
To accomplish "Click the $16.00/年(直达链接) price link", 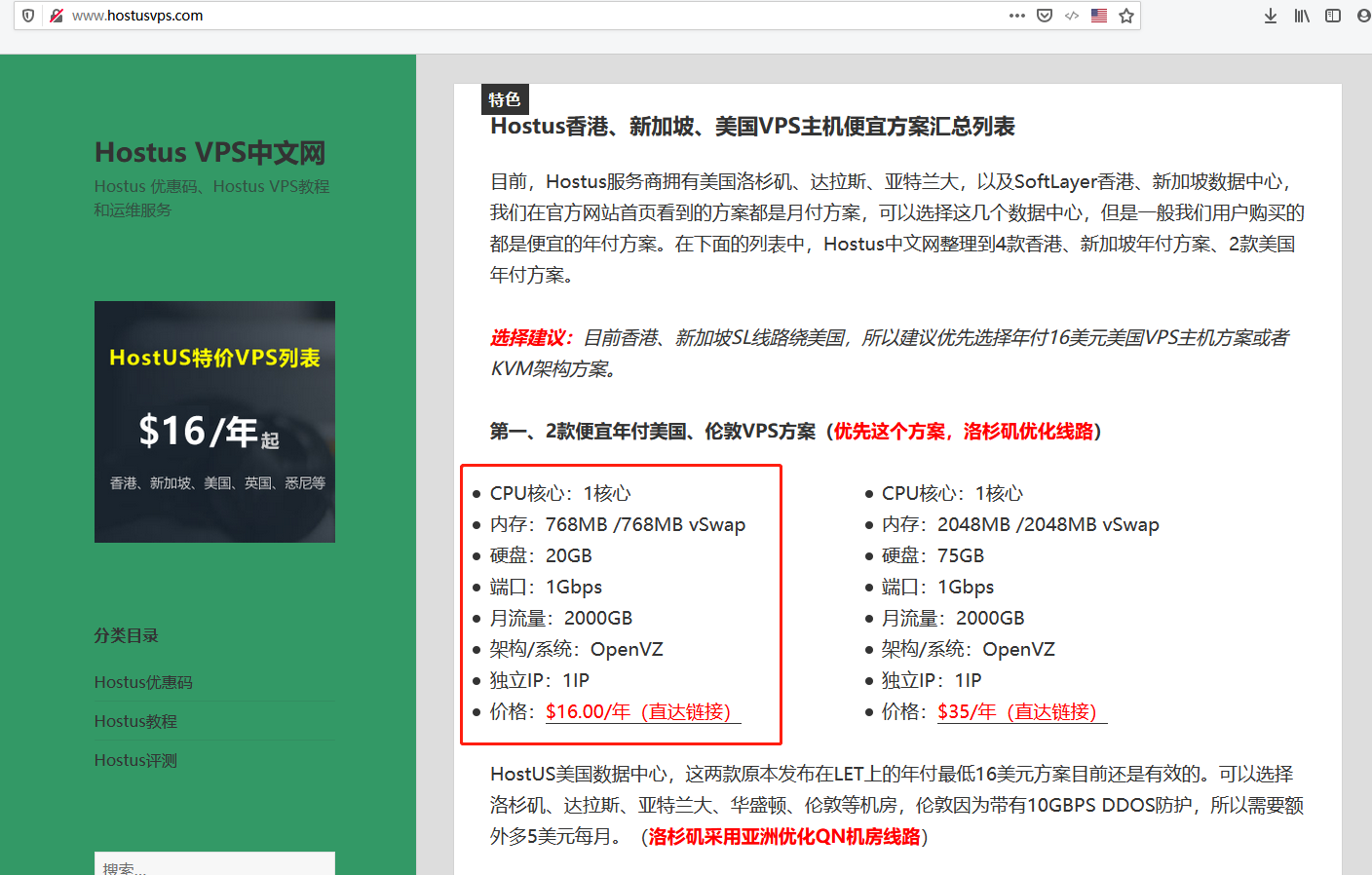I will click(x=643, y=712).
